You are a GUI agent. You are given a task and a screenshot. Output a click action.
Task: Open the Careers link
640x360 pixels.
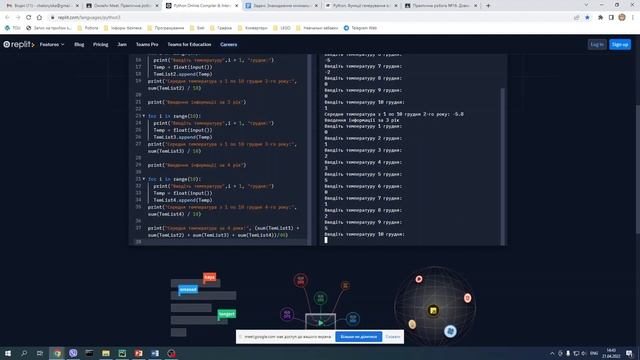(x=229, y=44)
